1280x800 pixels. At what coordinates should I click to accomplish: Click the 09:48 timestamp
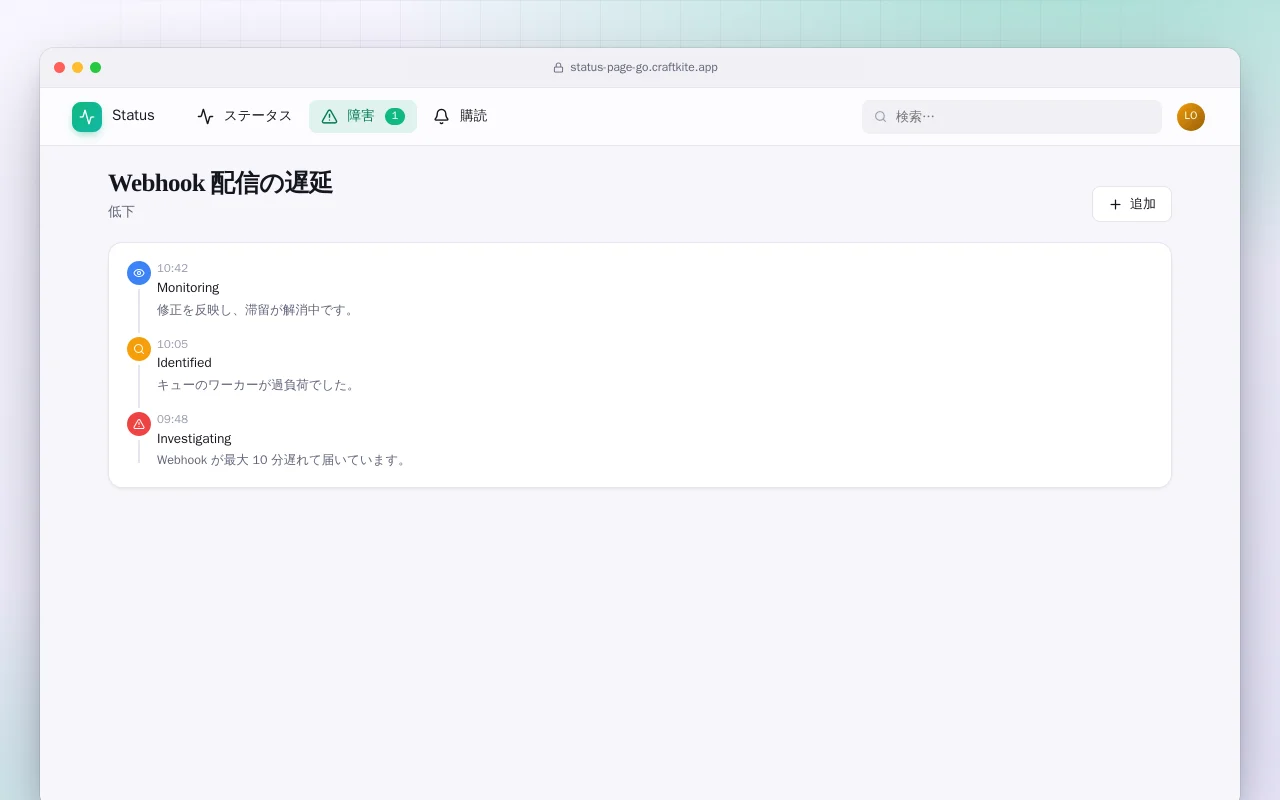click(172, 419)
